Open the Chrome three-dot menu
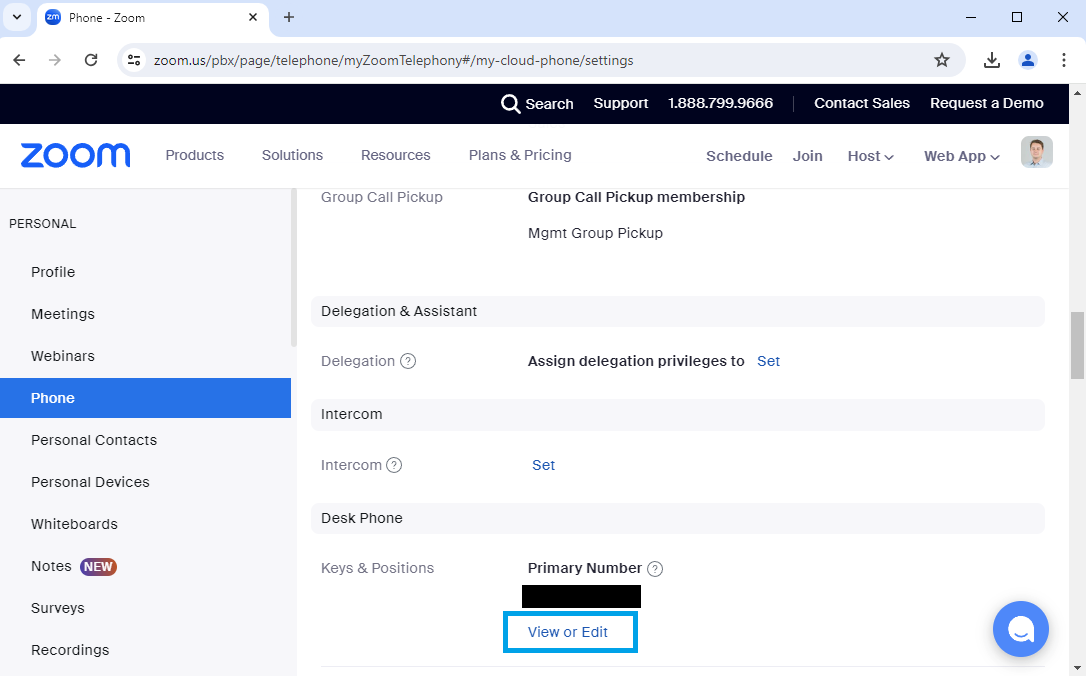 (1064, 60)
